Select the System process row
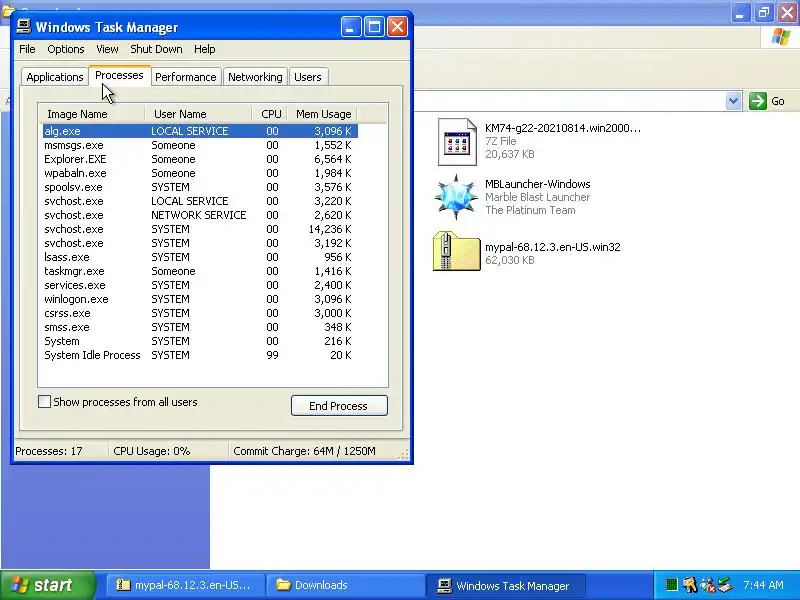The height and width of the screenshot is (600, 800). coord(200,341)
